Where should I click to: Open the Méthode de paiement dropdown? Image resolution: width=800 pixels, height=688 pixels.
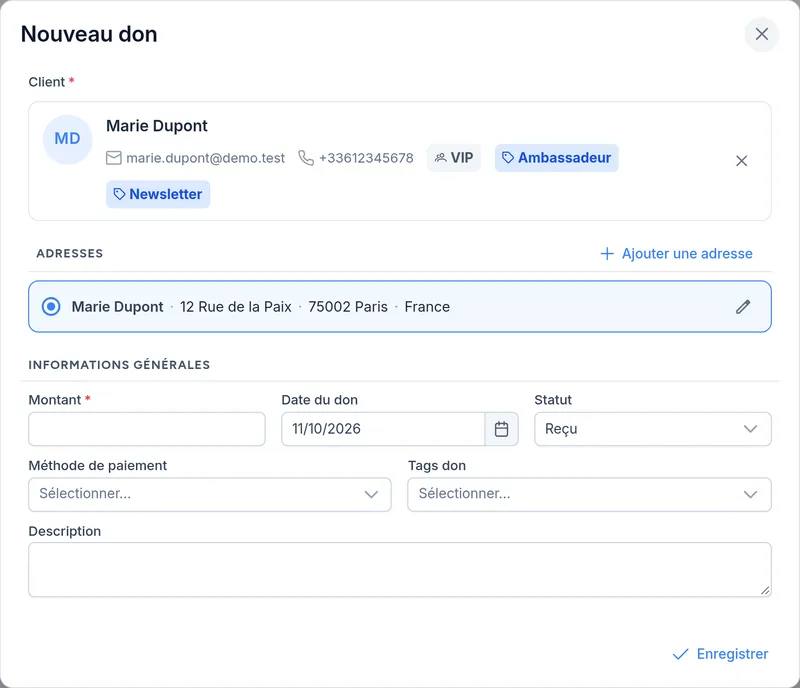coord(210,495)
